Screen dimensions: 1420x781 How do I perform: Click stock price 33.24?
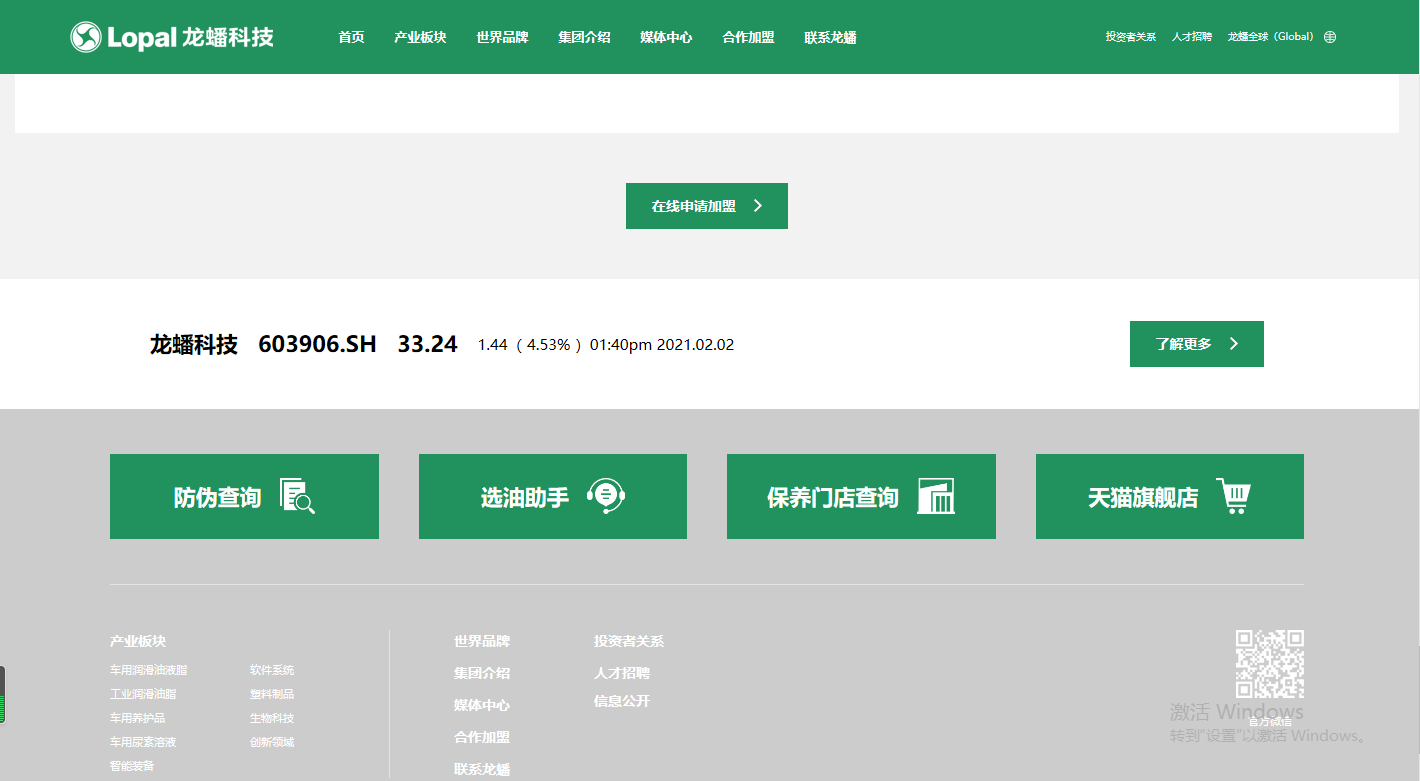click(x=428, y=344)
